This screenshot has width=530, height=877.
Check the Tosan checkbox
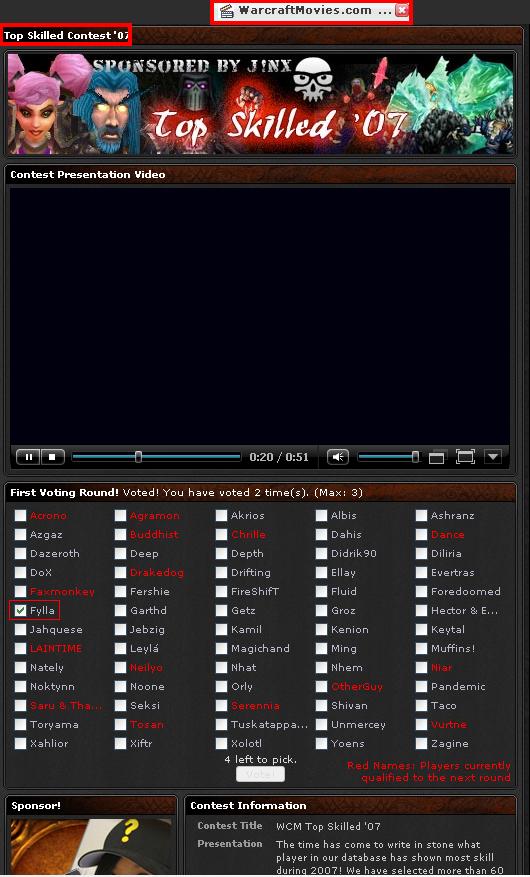(120, 725)
